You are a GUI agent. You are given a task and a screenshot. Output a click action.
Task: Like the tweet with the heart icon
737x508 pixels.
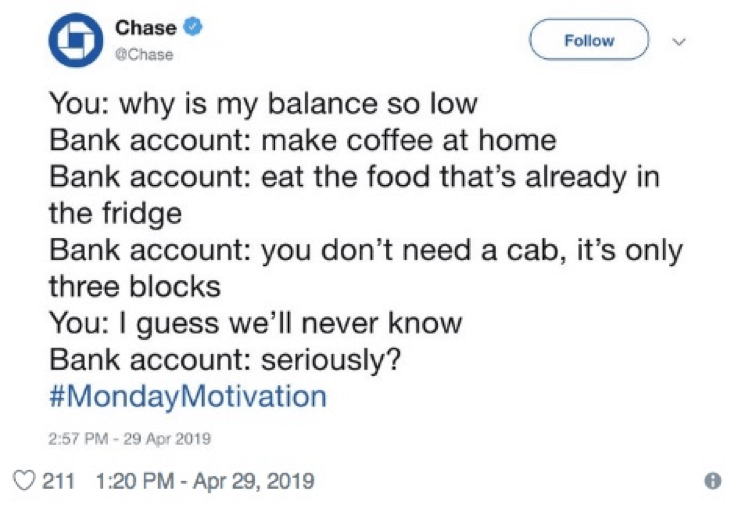pos(24,481)
